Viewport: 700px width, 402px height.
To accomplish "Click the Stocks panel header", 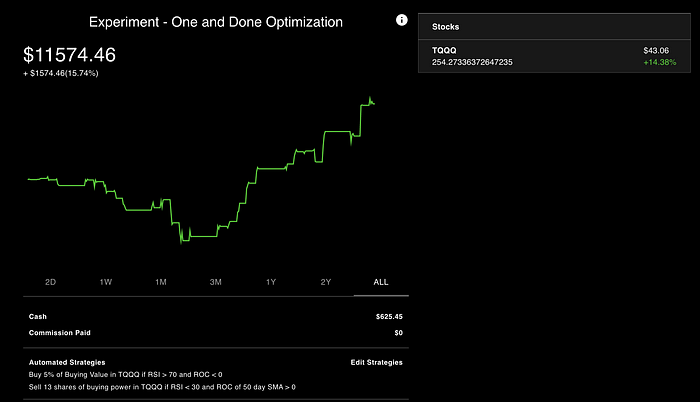I will [554, 27].
